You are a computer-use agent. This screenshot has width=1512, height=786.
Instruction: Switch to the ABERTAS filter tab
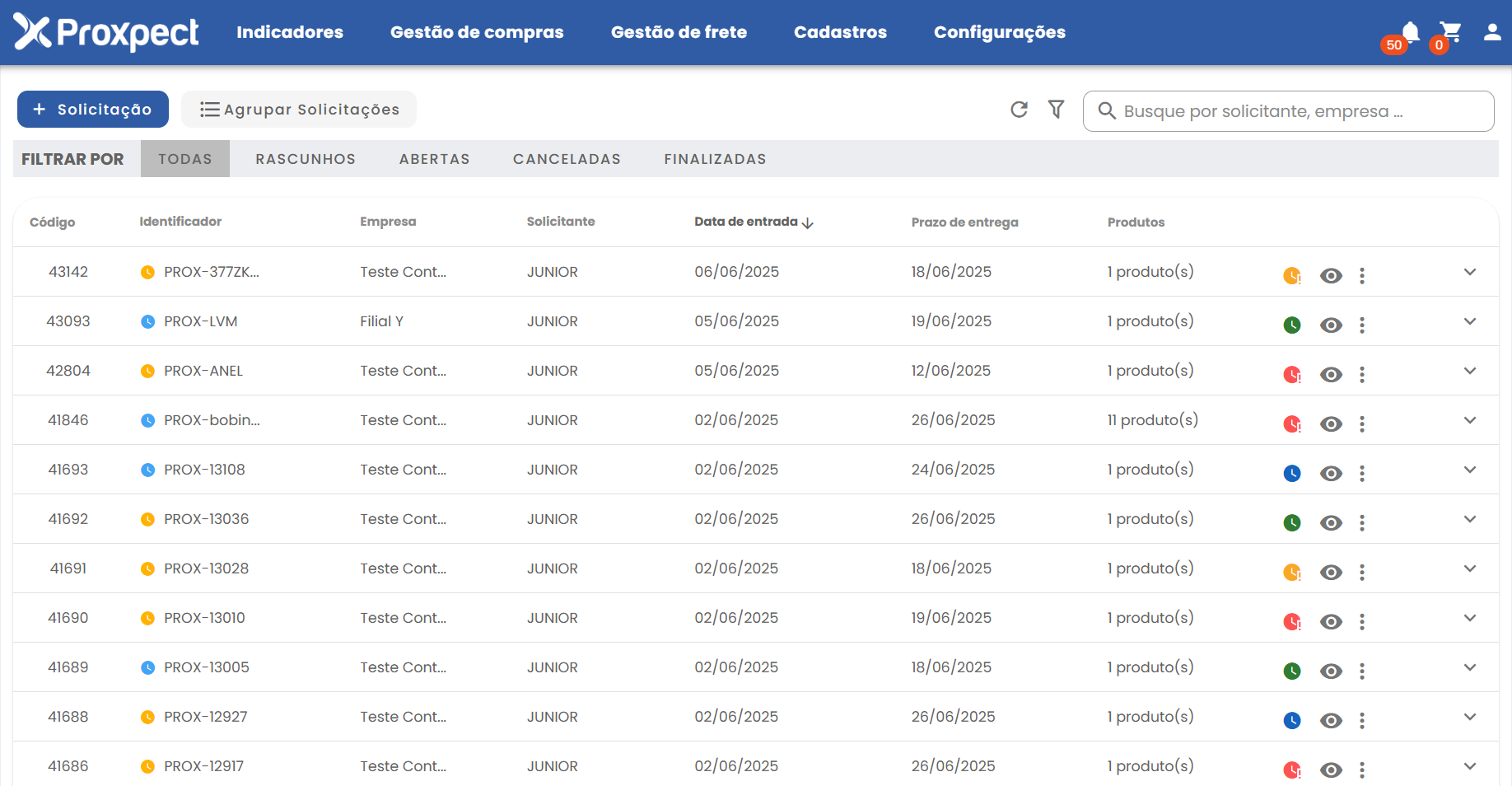click(434, 159)
